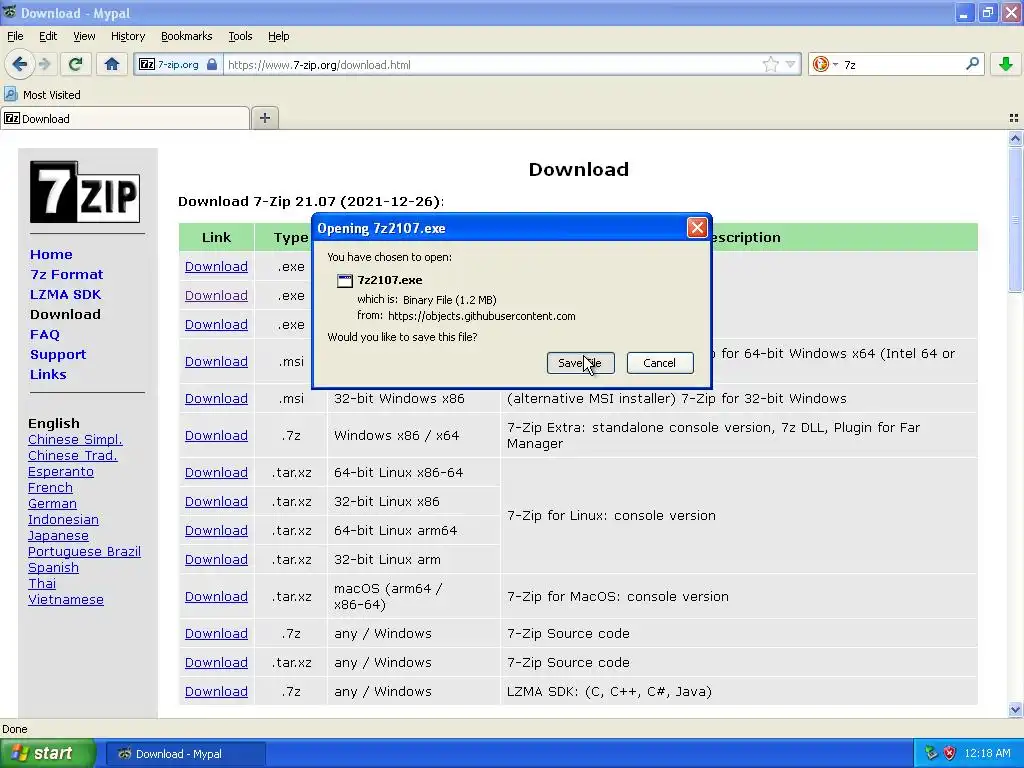This screenshot has width=1024, height=768.
Task: Close the Opening 7z2107.exe dialog
Action: point(697,228)
